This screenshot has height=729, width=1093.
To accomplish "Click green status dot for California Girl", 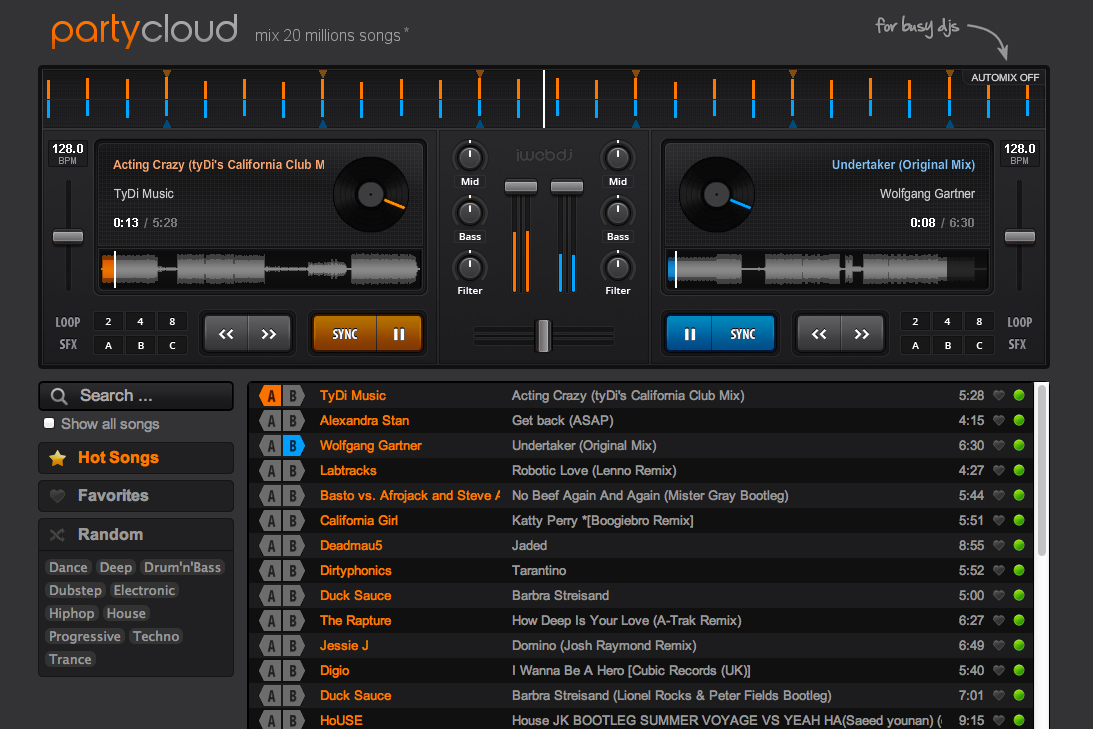I will point(1019,521).
